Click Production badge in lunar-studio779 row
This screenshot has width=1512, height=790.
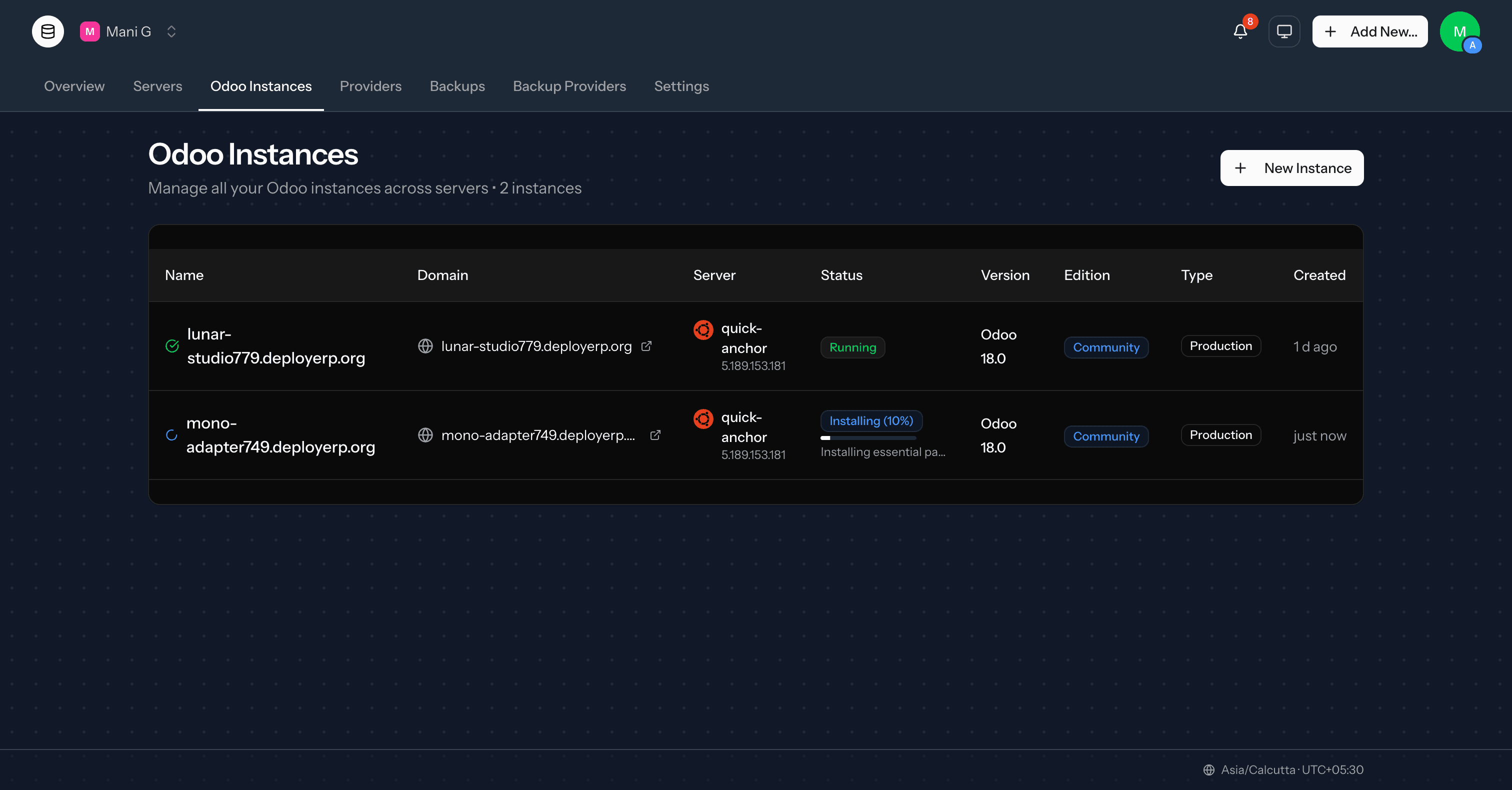(1221, 345)
